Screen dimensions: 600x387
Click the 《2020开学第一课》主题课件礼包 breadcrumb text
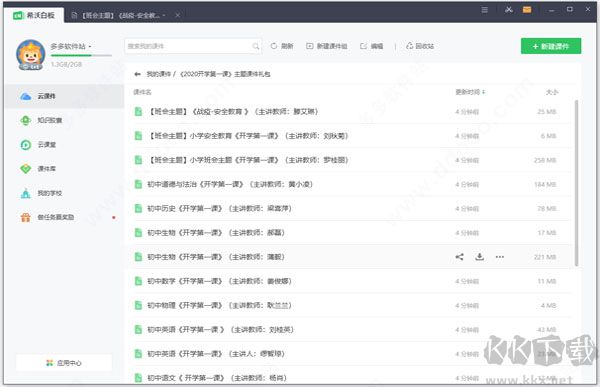click(225, 74)
